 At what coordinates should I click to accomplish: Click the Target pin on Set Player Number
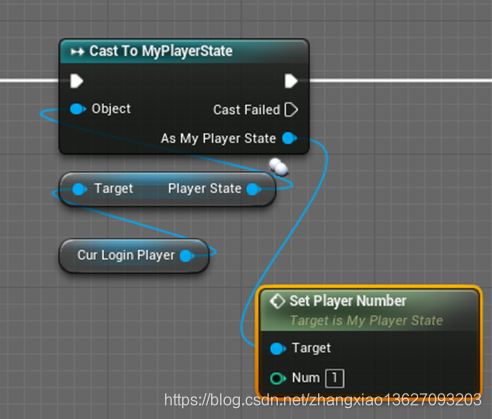tap(278, 349)
